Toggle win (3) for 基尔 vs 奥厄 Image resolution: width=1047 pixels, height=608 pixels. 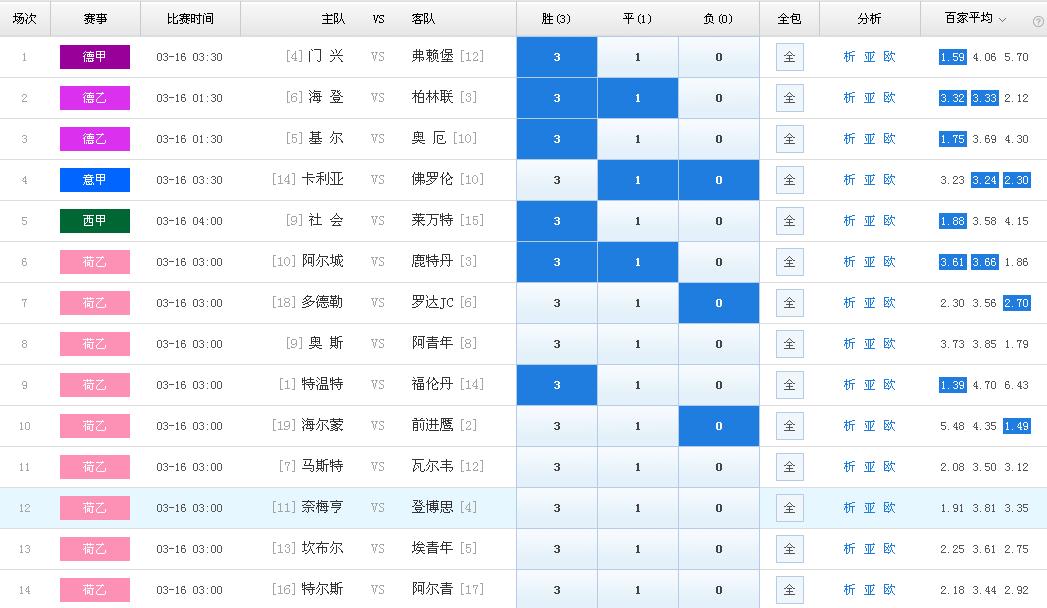coord(557,139)
